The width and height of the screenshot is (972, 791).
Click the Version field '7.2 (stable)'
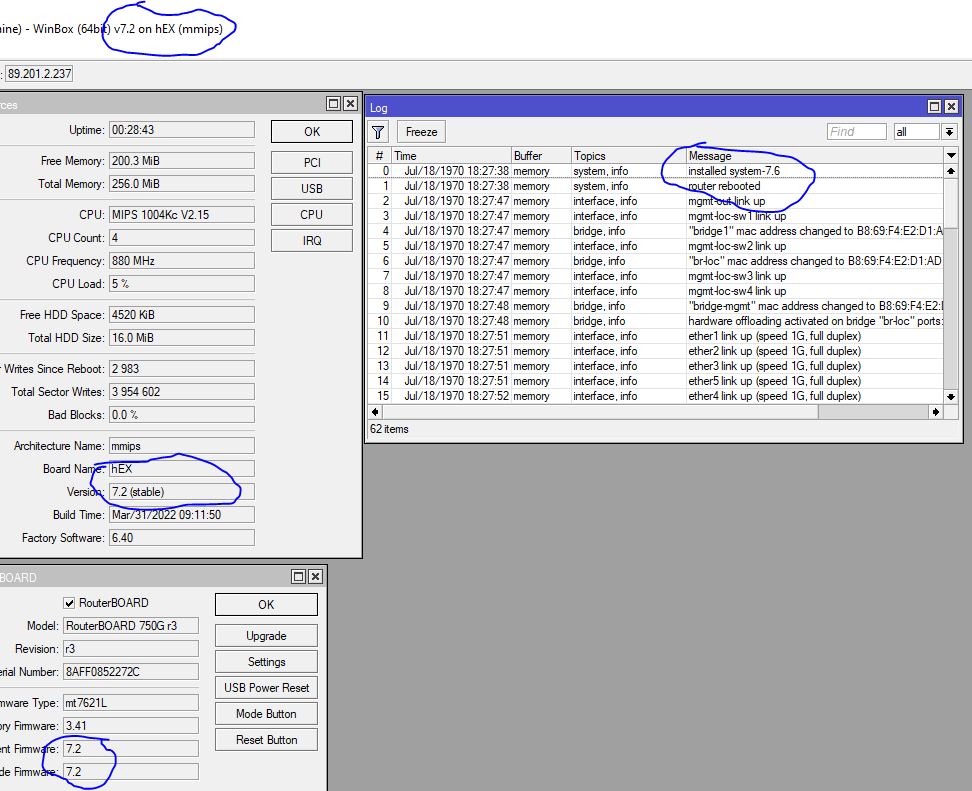tap(182, 492)
